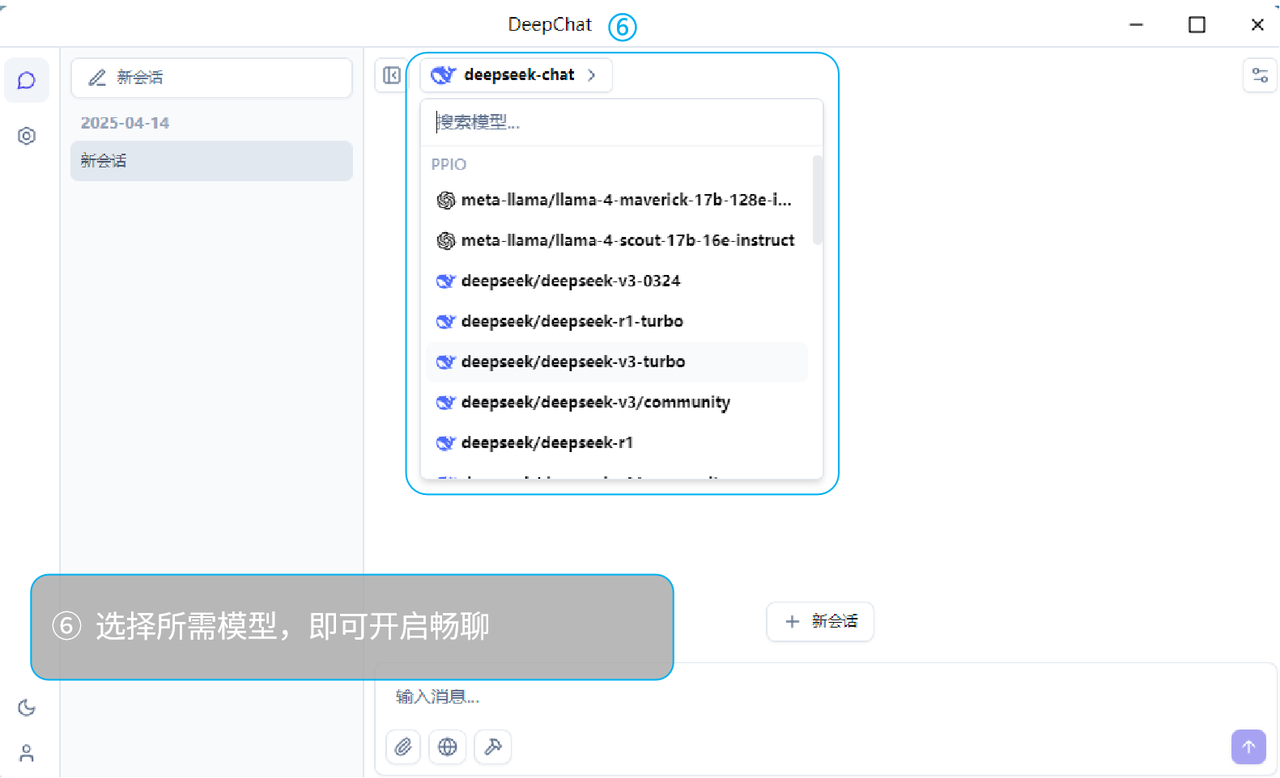Expand the deepseek-chat model selector
This screenshot has height=778, width=1280.
515,75
